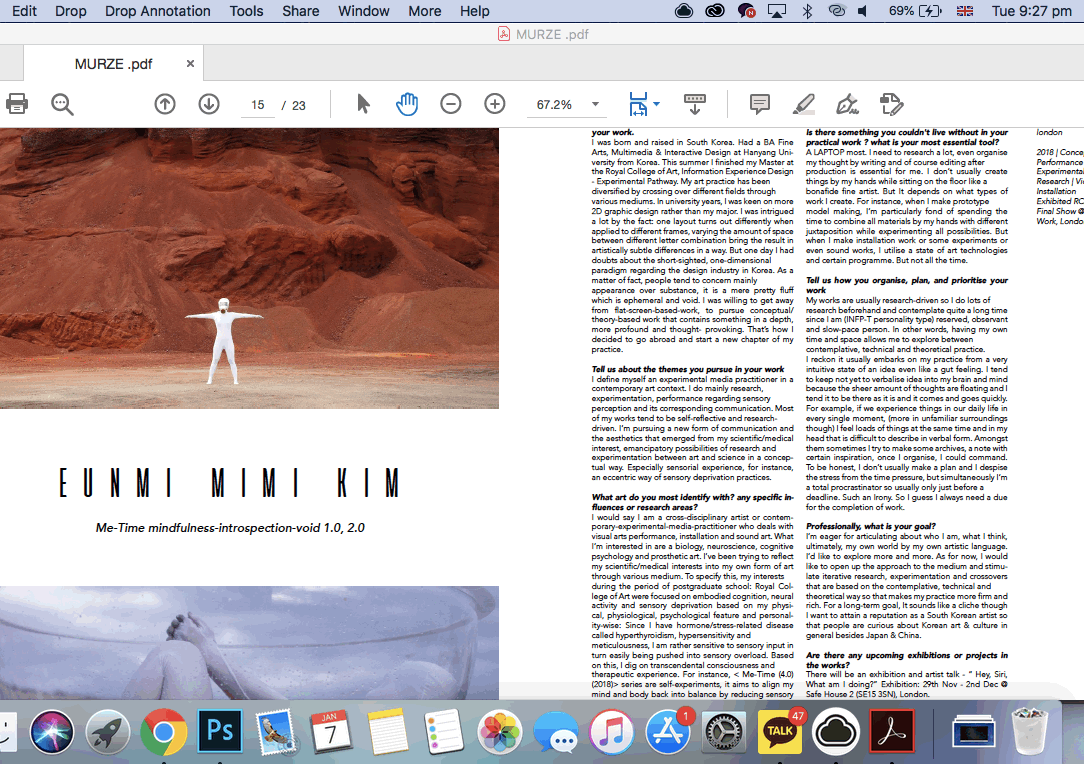Go to next page arrow
1084x764 pixels.
coord(209,104)
